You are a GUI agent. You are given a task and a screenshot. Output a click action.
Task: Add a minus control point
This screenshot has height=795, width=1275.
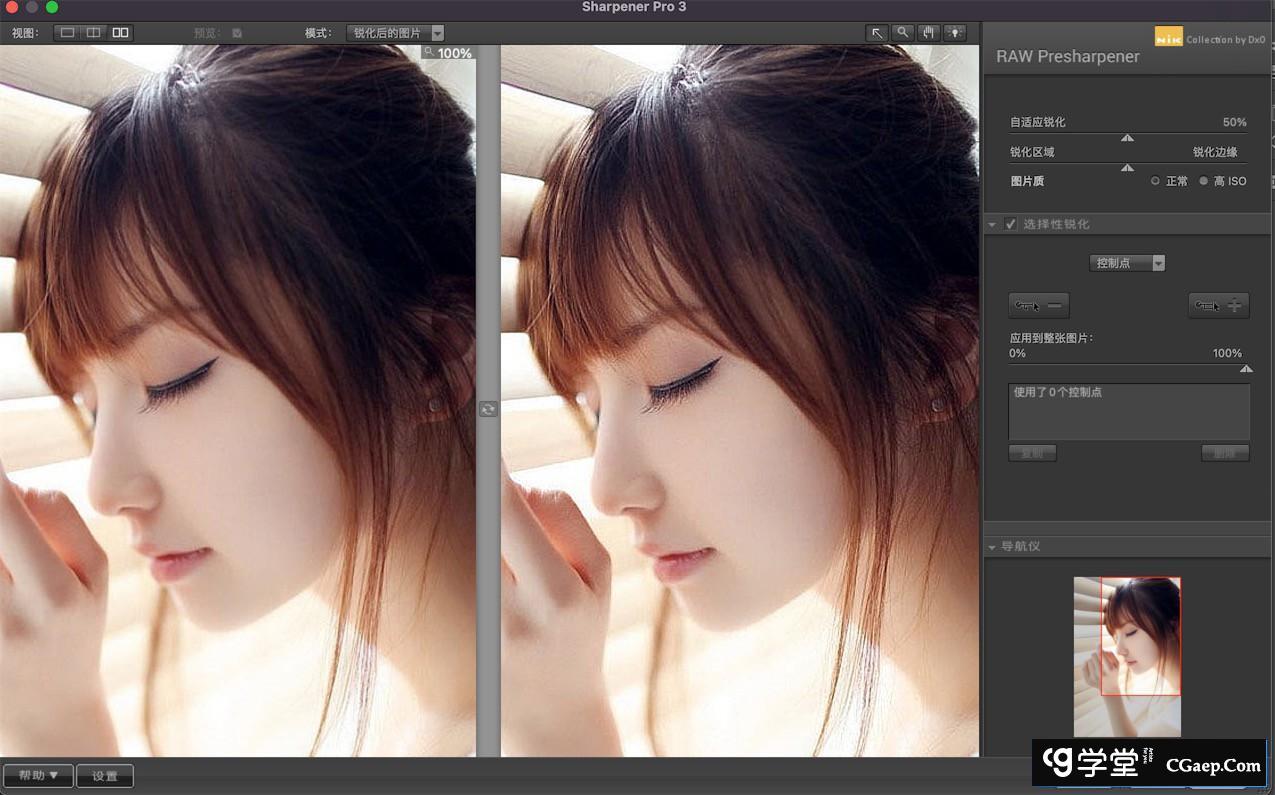[x=1038, y=306]
